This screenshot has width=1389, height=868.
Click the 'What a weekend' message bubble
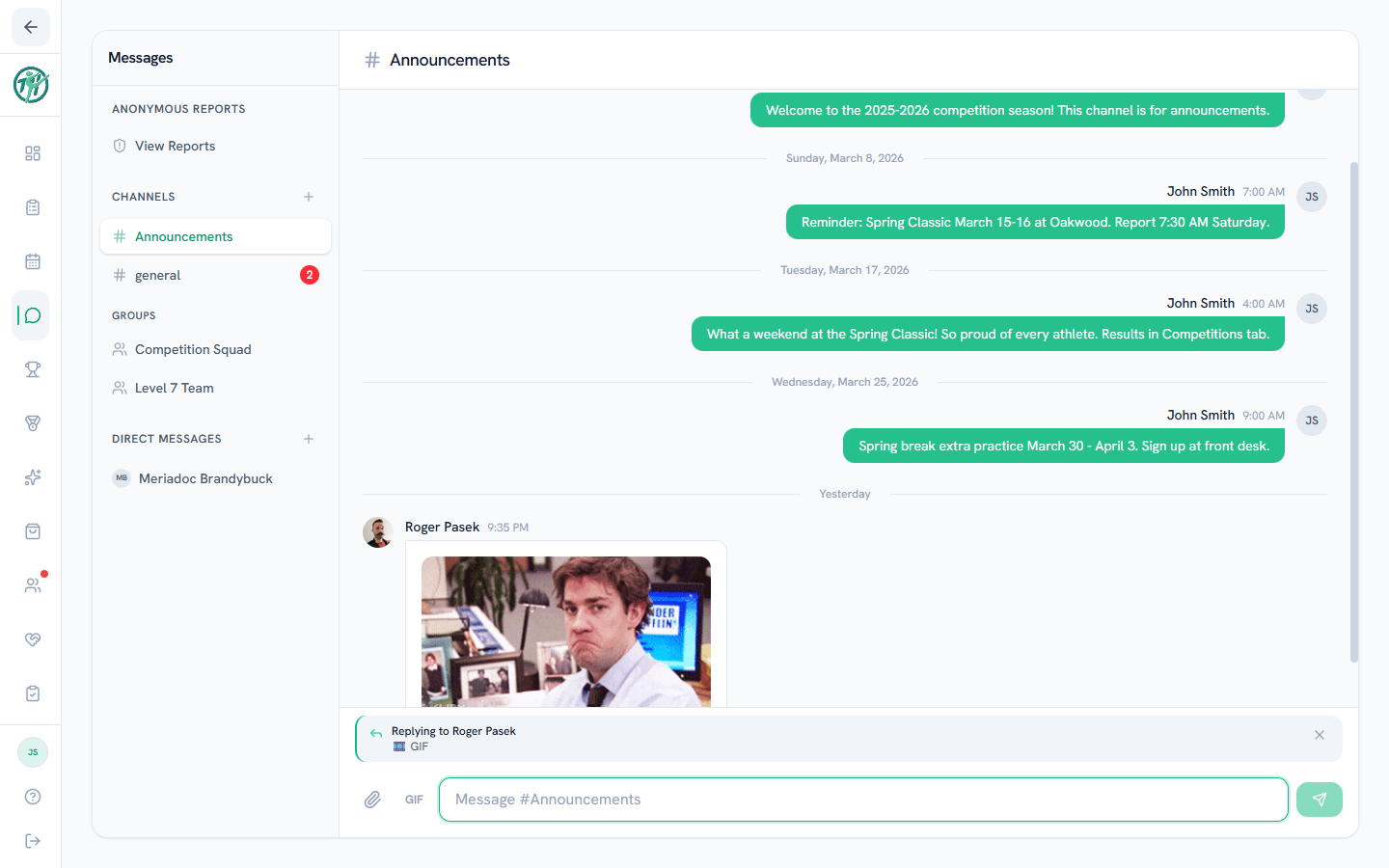[x=988, y=334]
